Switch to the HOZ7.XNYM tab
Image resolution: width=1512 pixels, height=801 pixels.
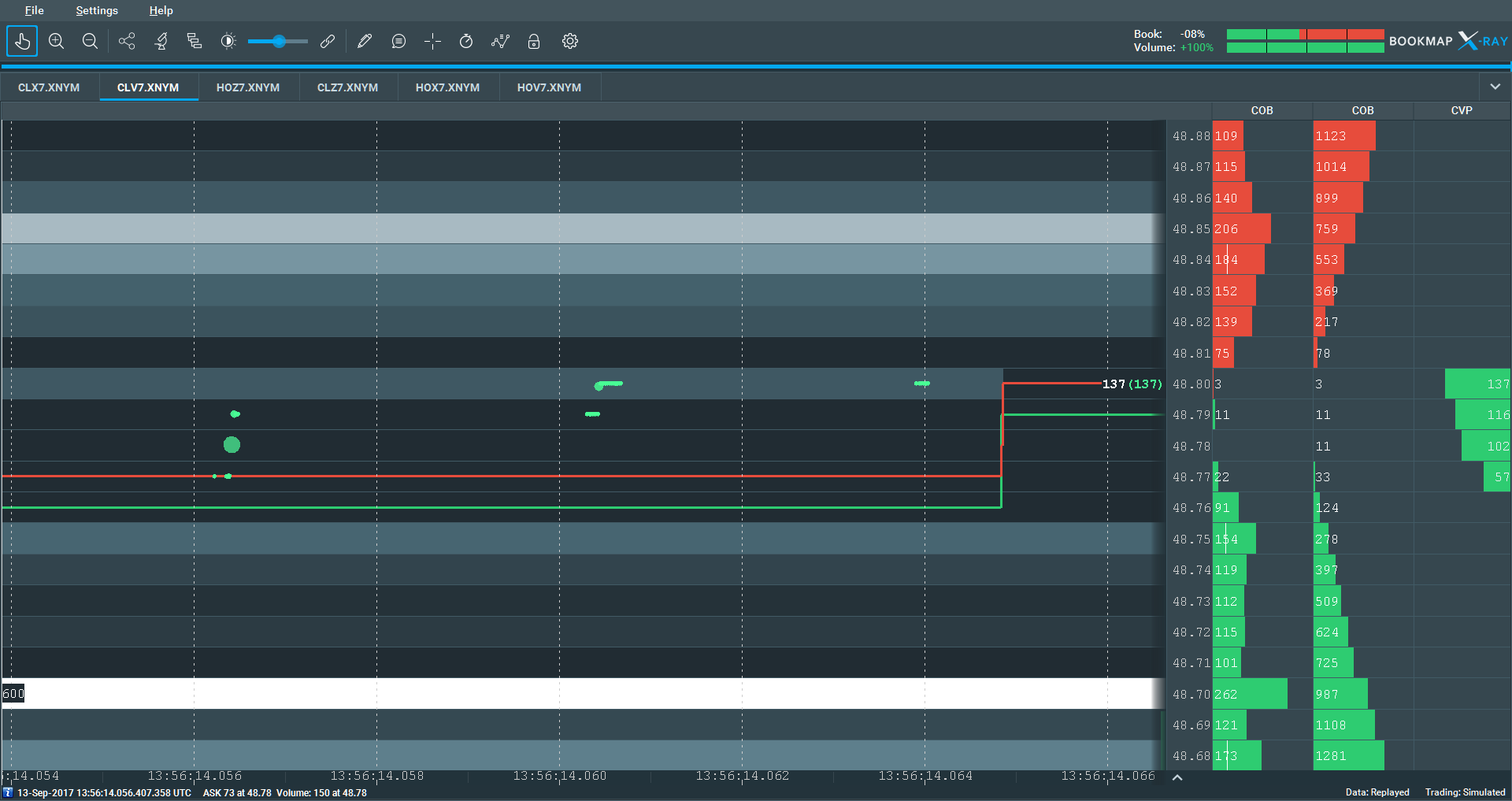(248, 87)
